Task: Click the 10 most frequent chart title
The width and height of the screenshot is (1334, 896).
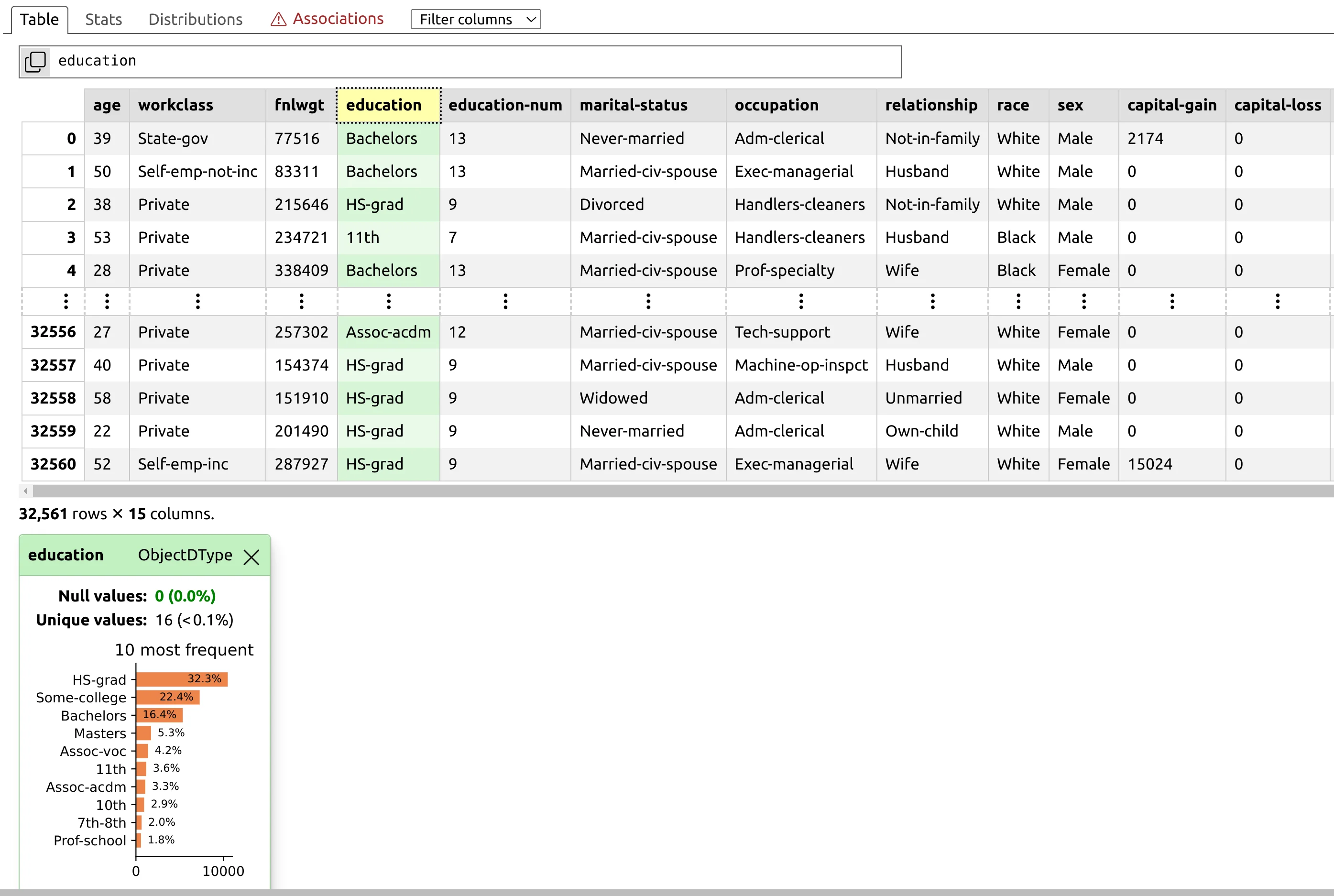Action: pyautogui.click(x=184, y=650)
